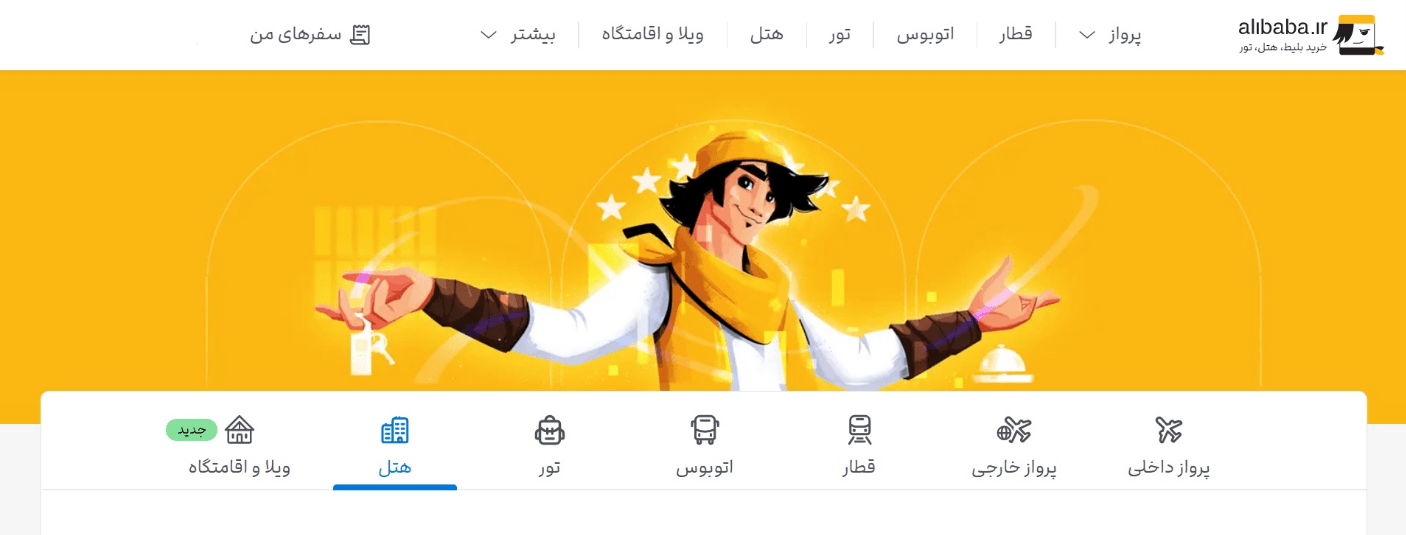Image resolution: width=1406 pixels, height=535 pixels.
Task: Open the پرواز menu in navbar
Action: click(1125, 35)
